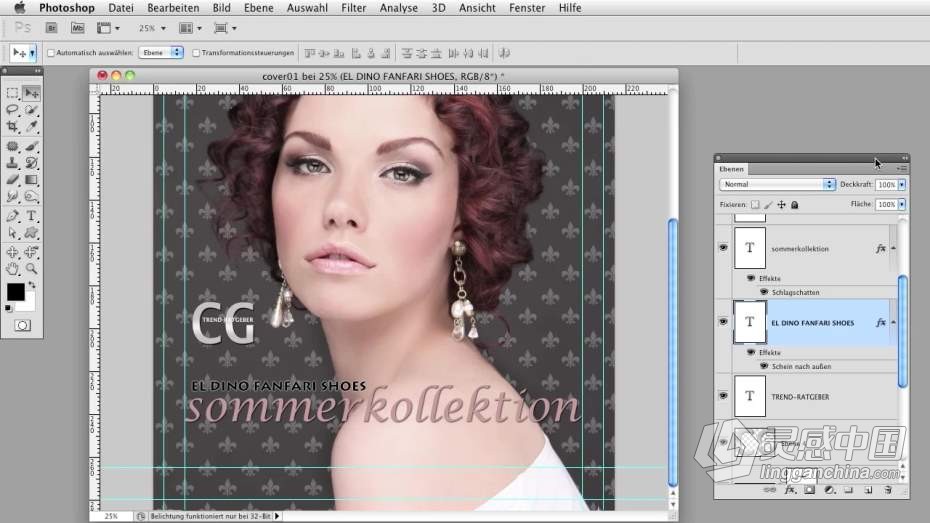The height and width of the screenshot is (523, 930).
Task: Select the Zoom magnifier tool
Action: coord(31,269)
